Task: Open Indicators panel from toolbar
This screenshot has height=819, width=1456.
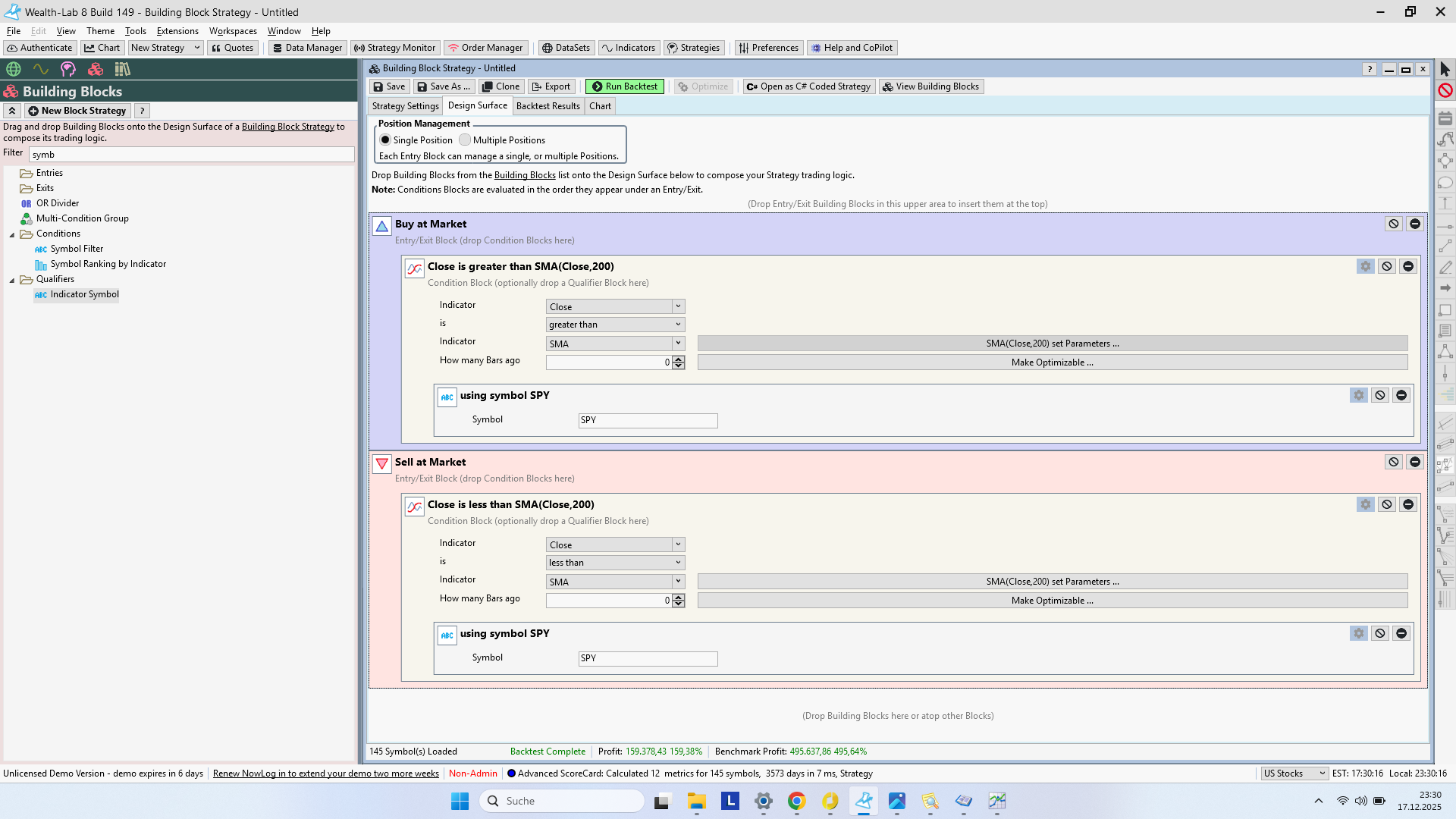Action: [628, 48]
